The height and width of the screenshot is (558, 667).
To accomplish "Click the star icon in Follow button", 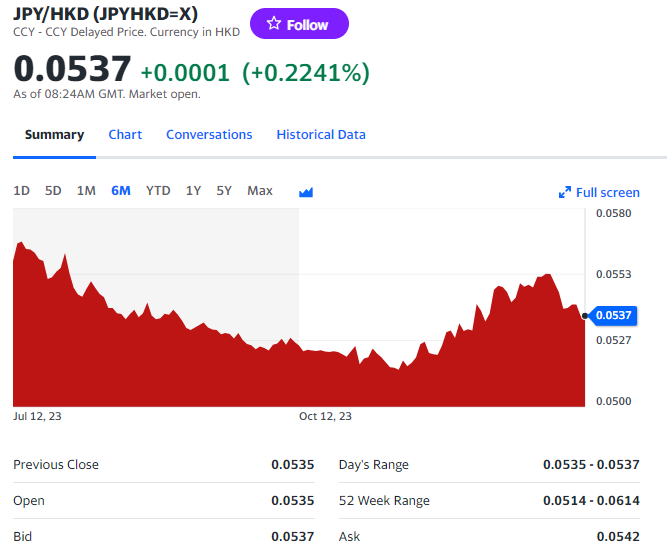I will 273,24.
